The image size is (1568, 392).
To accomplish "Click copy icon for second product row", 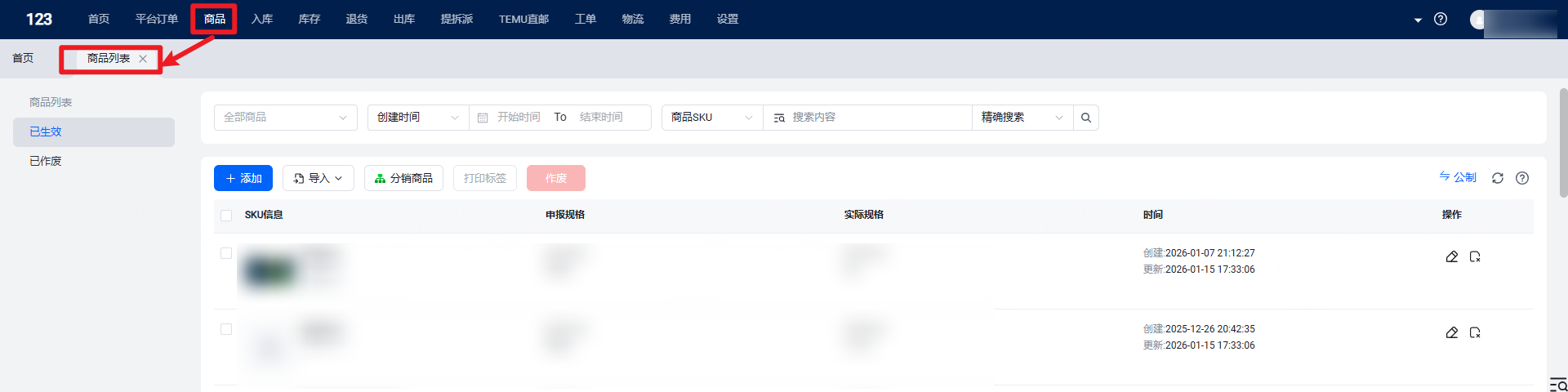I will point(1475,332).
